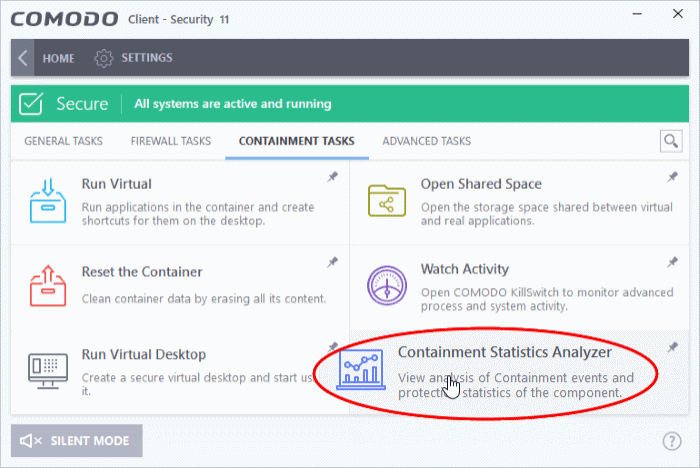Click the Open Shared Space folder icon
The width and height of the screenshot is (700, 468).
(387, 201)
